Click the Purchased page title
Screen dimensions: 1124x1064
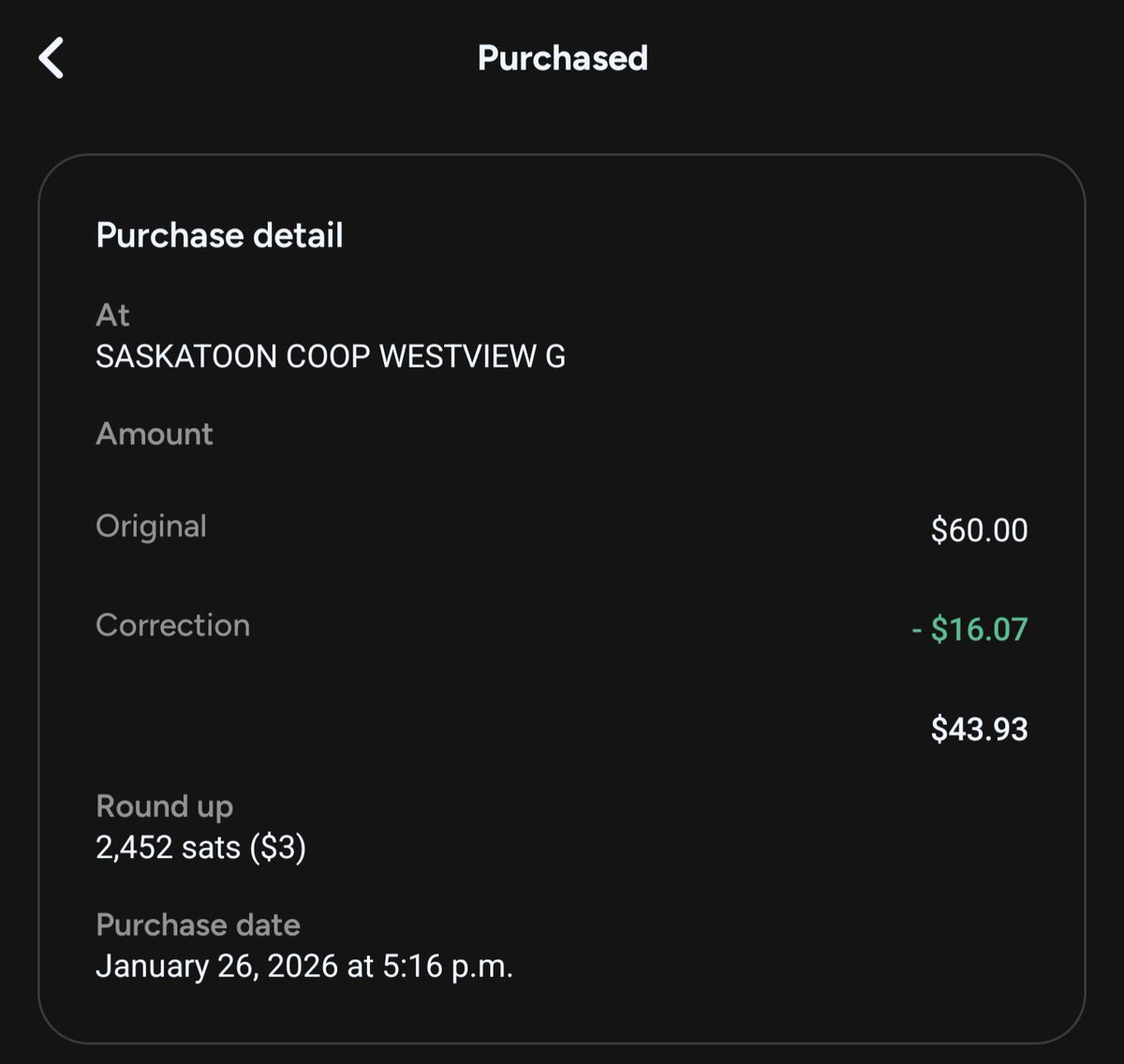coord(562,58)
